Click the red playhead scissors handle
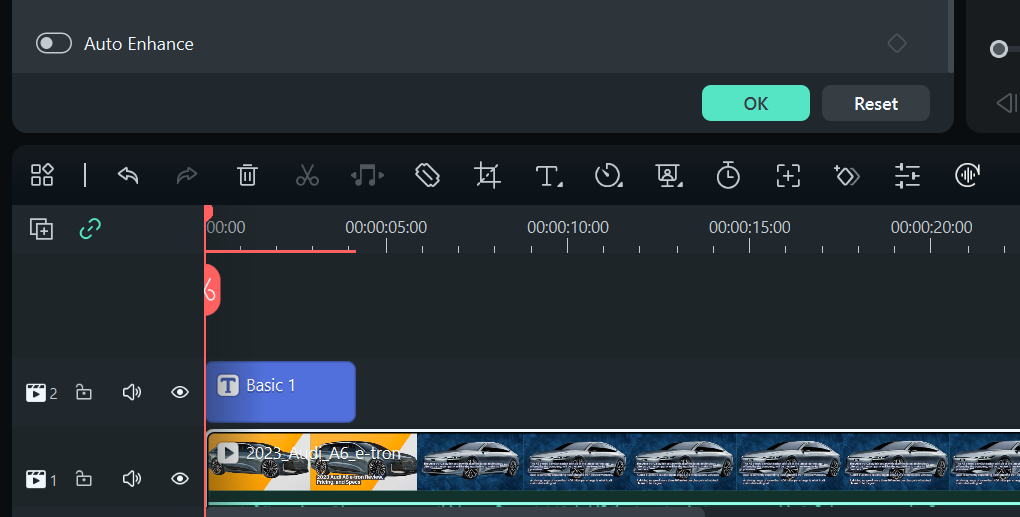The image size is (1020, 517). coord(212,290)
